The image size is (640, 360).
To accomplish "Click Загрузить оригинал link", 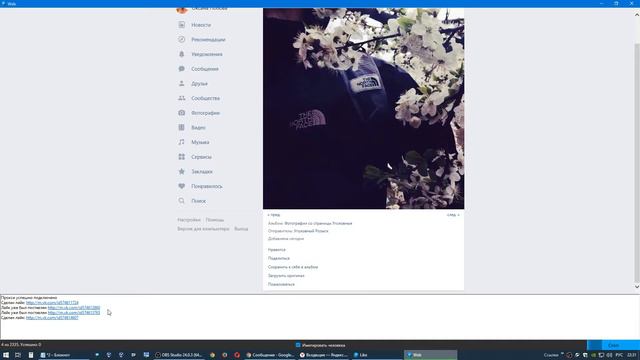I will (x=286, y=276).
